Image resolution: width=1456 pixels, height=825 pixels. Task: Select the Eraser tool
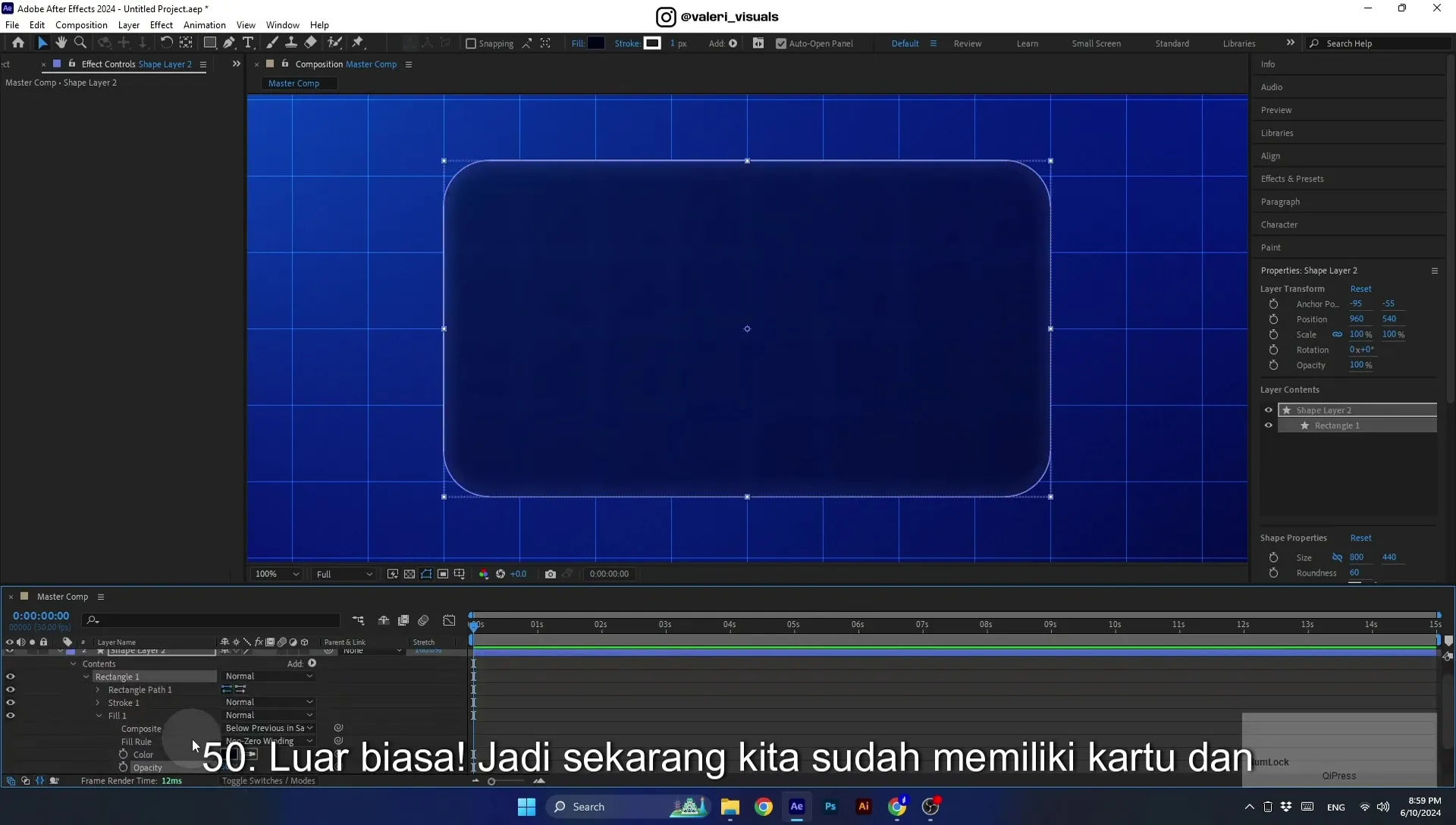pyautogui.click(x=310, y=43)
